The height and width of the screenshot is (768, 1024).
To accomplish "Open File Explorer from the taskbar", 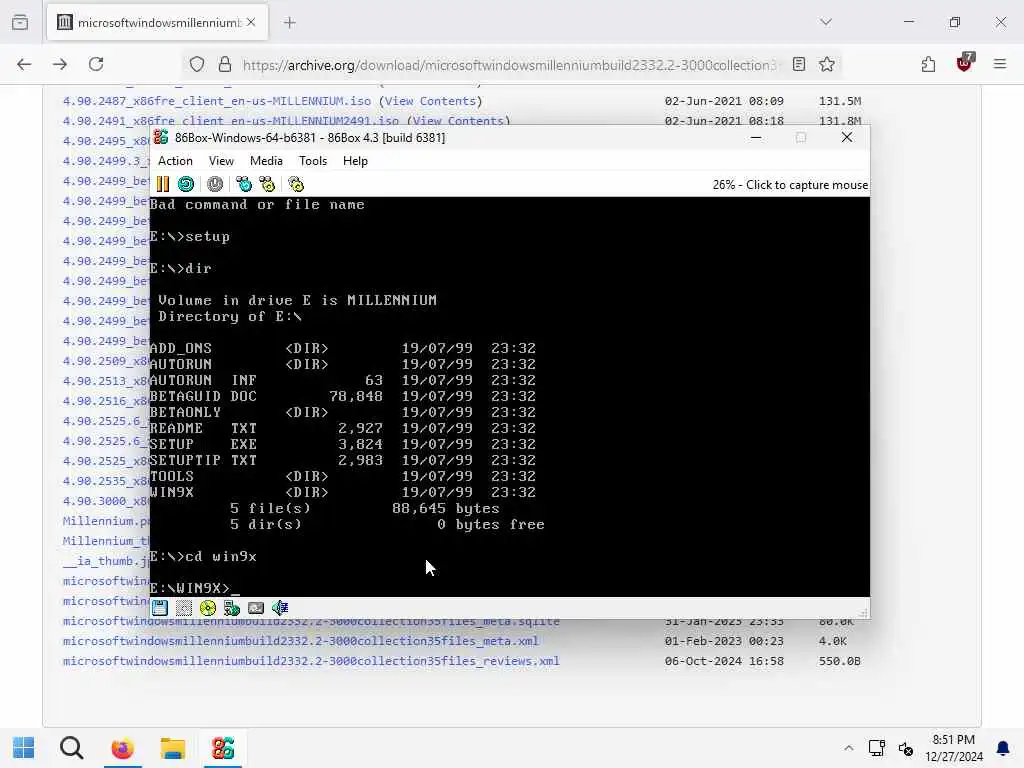I will coord(172,748).
